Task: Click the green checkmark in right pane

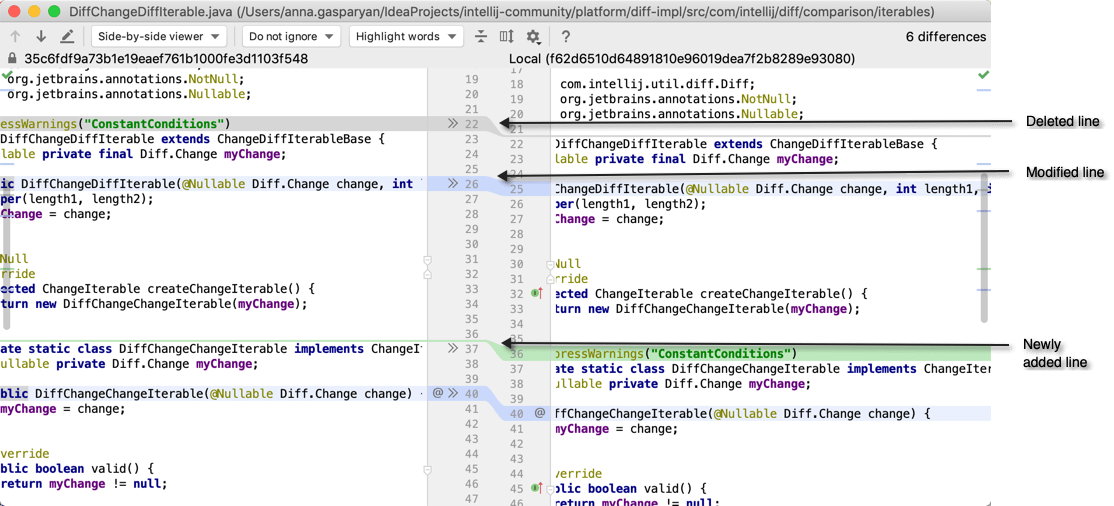Action: [x=983, y=74]
